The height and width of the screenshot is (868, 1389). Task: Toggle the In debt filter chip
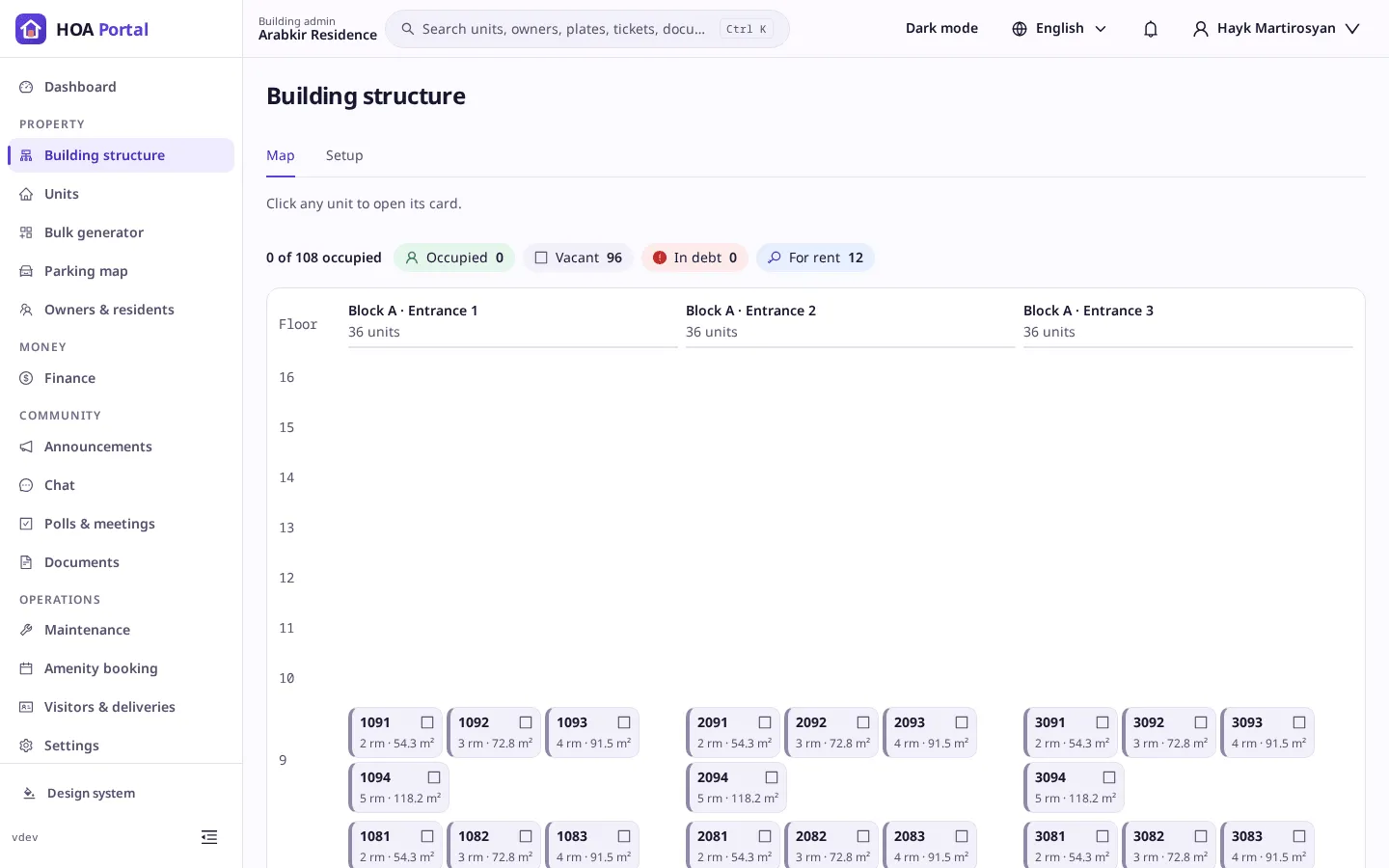(x=694, y=258)
